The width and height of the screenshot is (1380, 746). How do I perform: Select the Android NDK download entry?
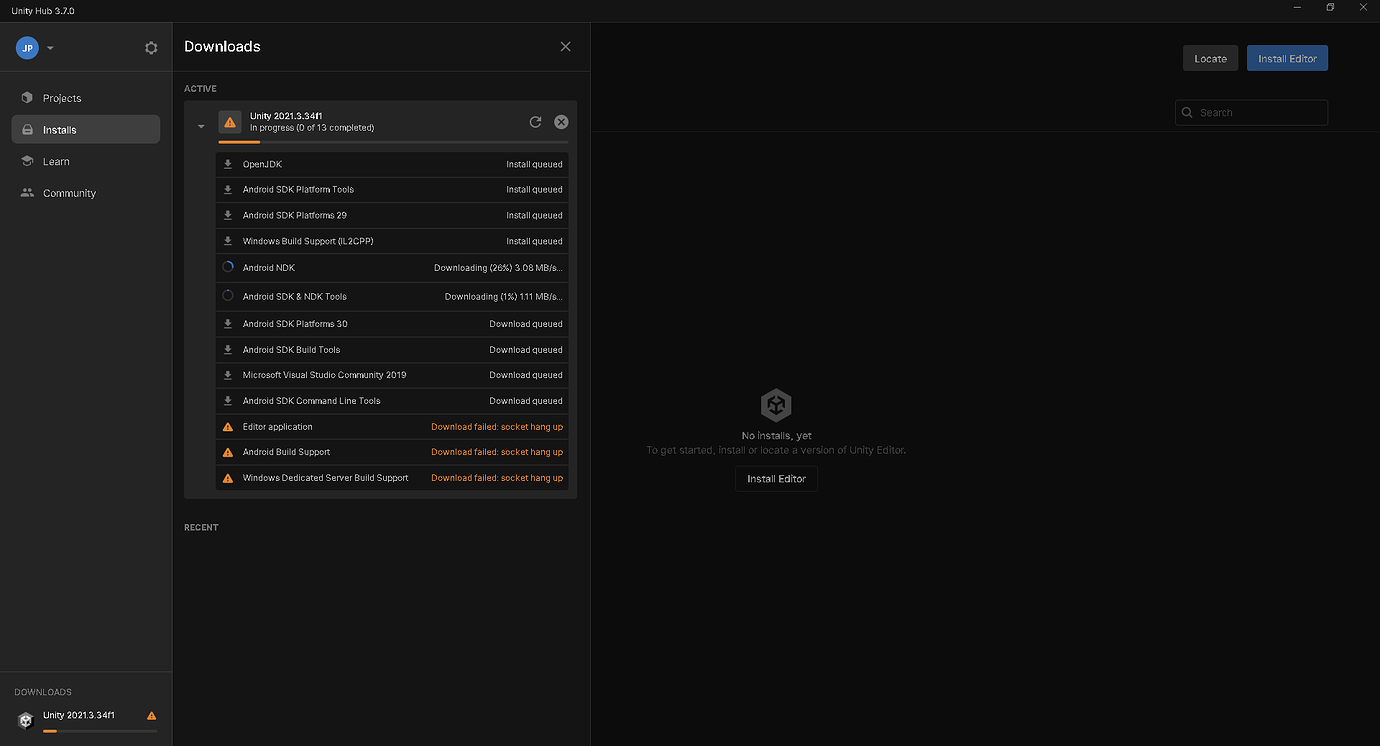pyautogui.click(x=390, y=267)
